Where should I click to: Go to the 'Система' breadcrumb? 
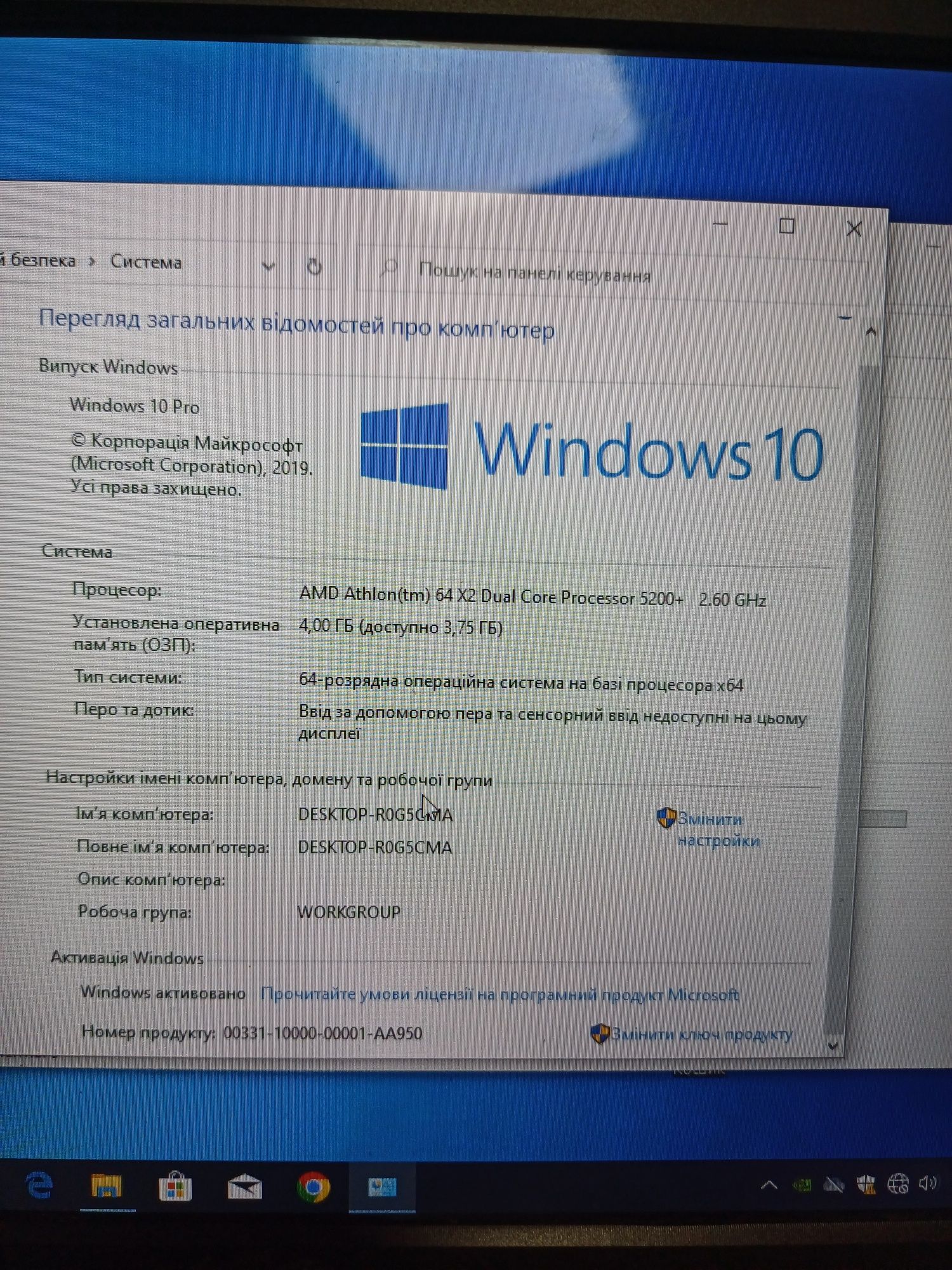pyautogui.click(x=146, y=262)
